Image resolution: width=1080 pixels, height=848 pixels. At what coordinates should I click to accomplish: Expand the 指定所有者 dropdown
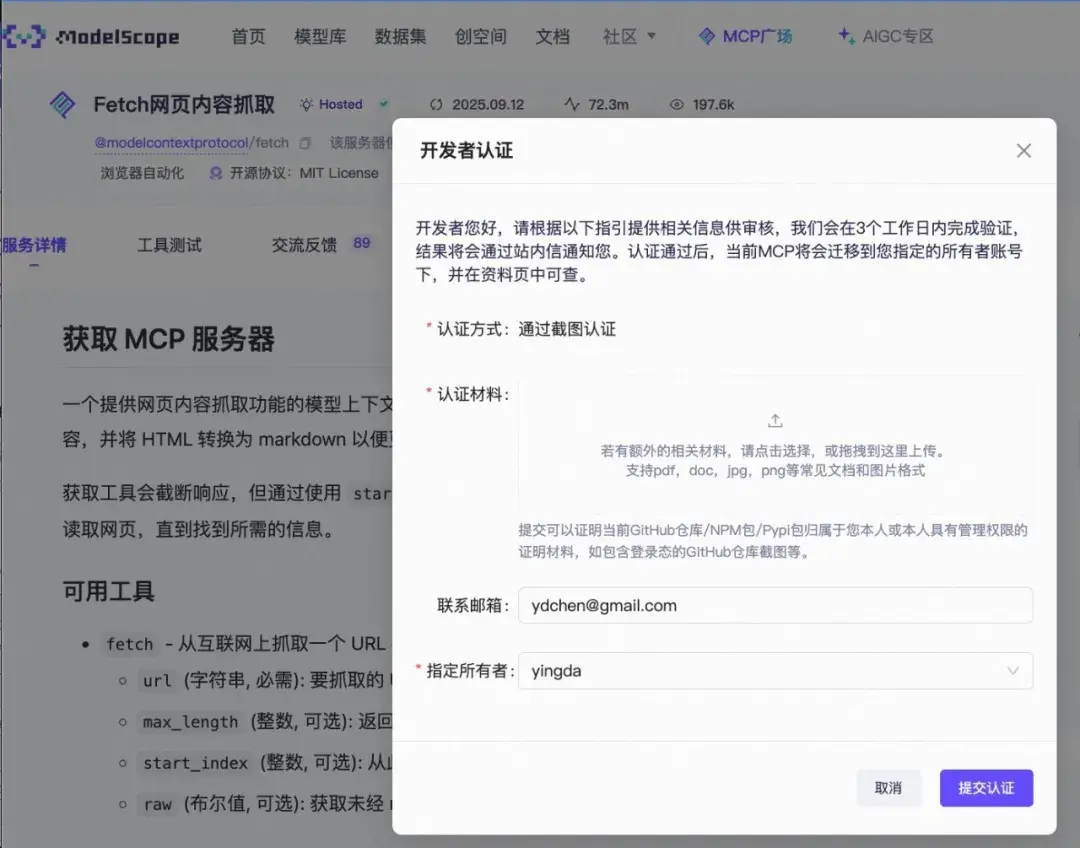[x=1013, y=671]
